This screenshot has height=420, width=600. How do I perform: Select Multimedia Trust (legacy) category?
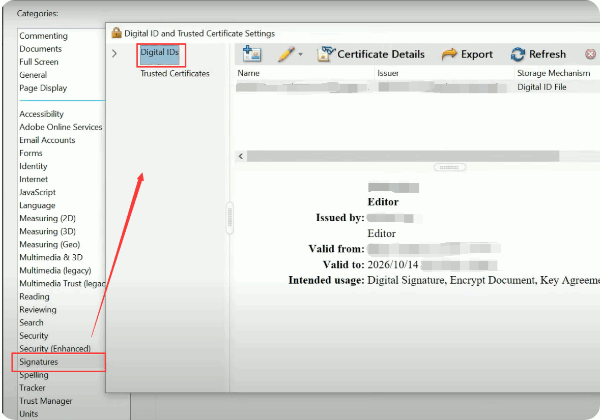tap(62, 283)
